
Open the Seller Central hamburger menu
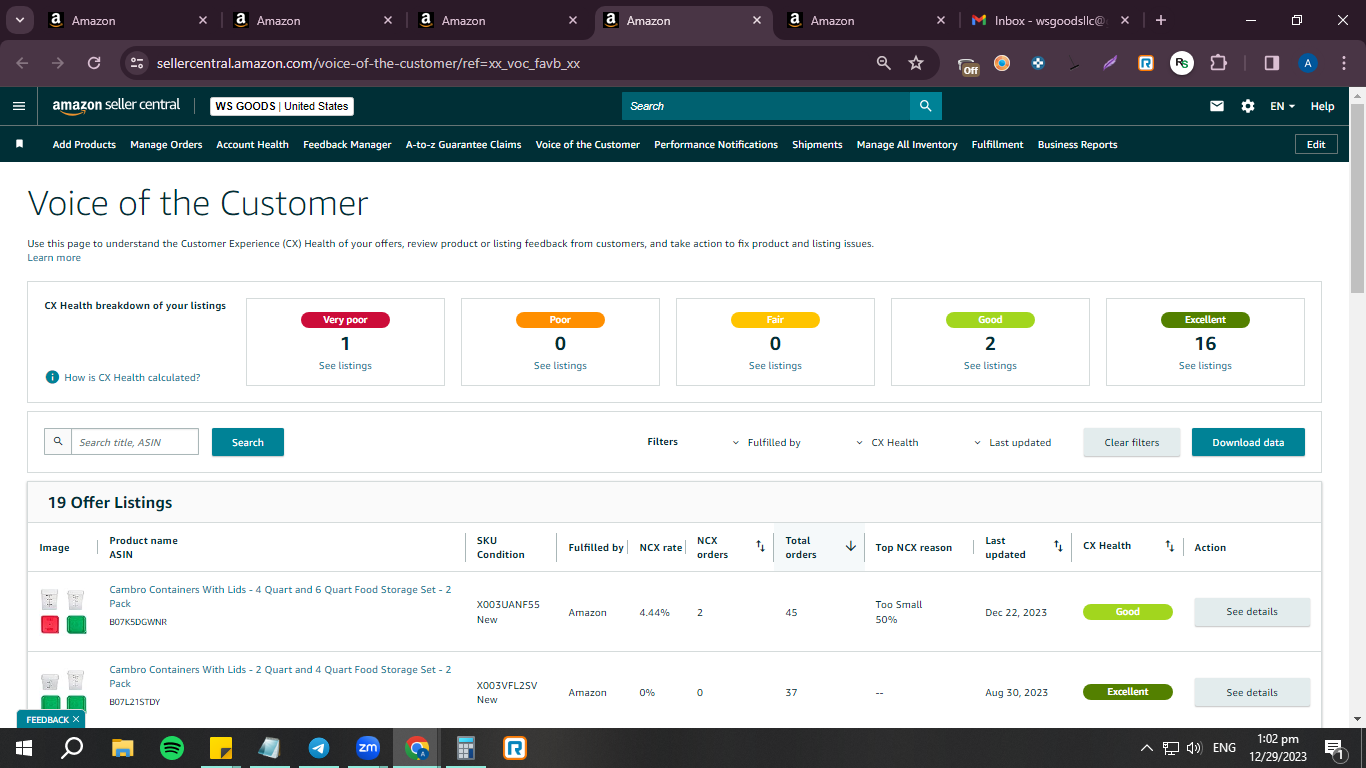pos(19,106)
